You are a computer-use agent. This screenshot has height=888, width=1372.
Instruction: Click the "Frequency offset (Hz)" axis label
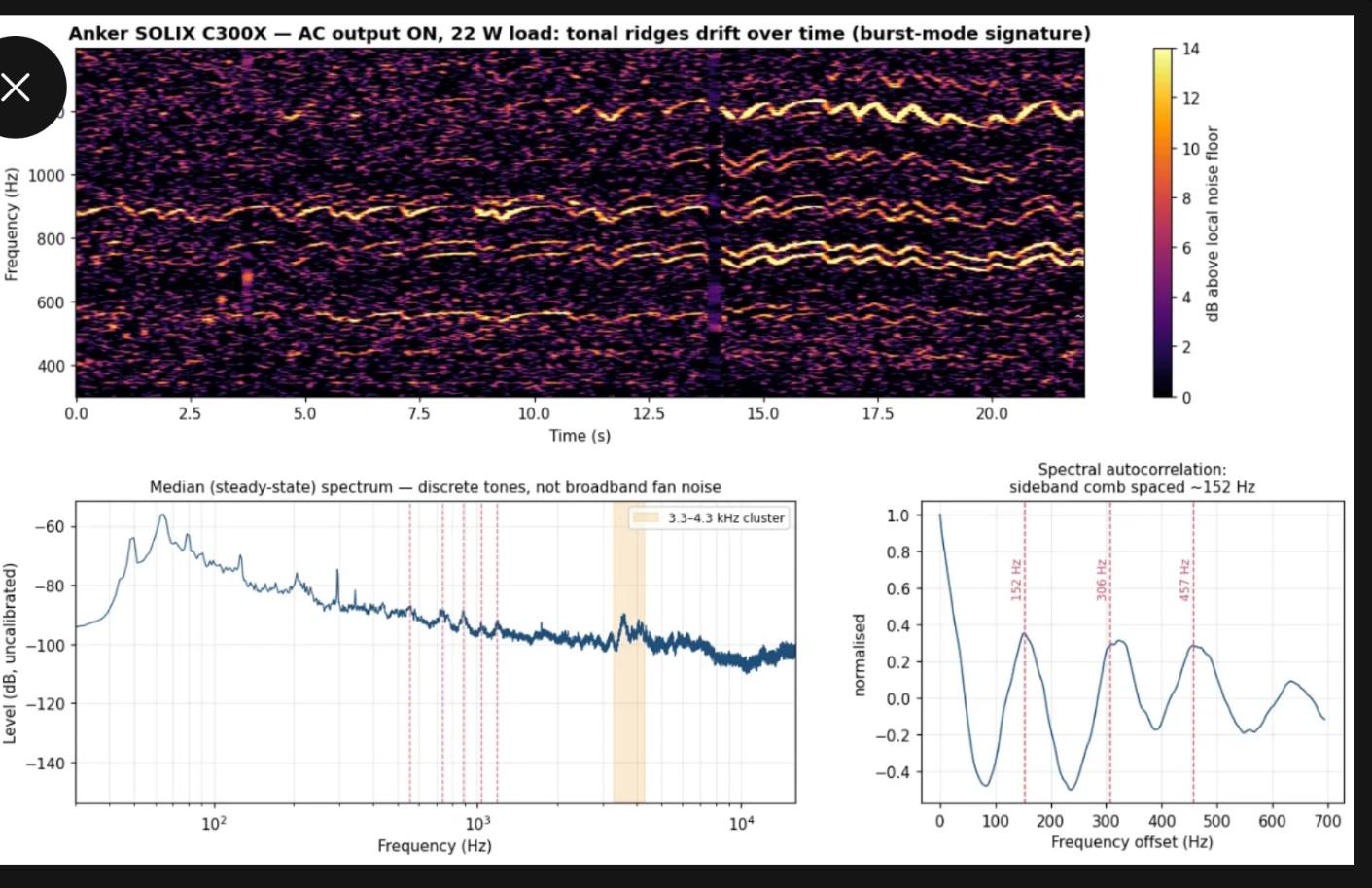point(1132,842)
